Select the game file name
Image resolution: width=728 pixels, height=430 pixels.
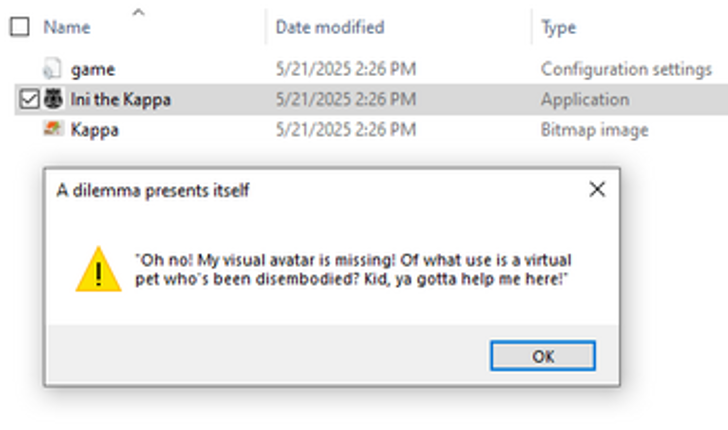tap(92, 70)
